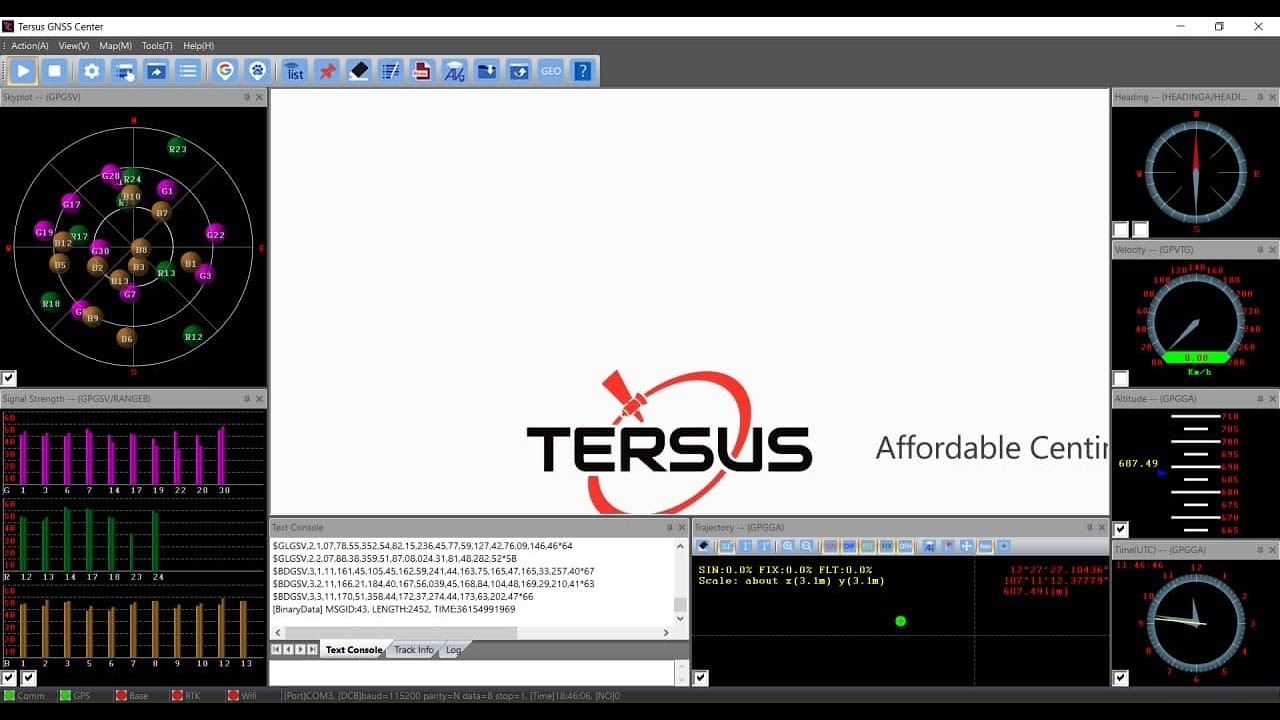Screen dimensions: 1280x720
Task: Toggle the right checkbox in Heading panel
Action: click(x=1140, y=230)
